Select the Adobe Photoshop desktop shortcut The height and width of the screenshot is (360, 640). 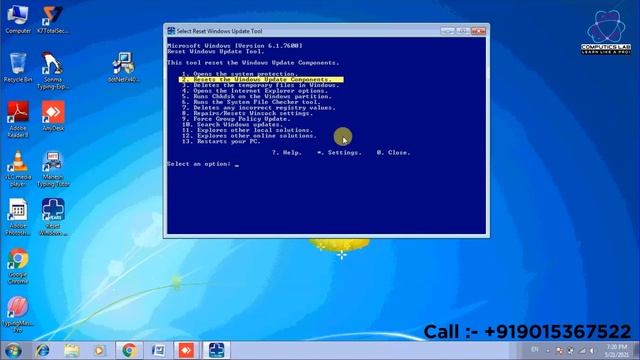(18, 217)
